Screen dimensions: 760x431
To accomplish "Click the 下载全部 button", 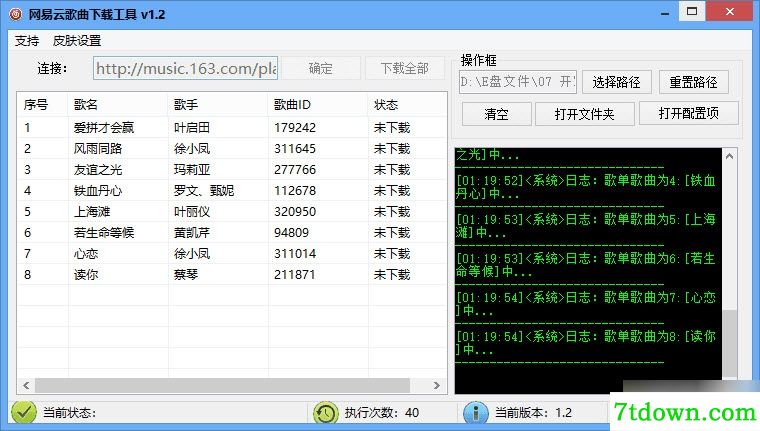I will point(405,68).
